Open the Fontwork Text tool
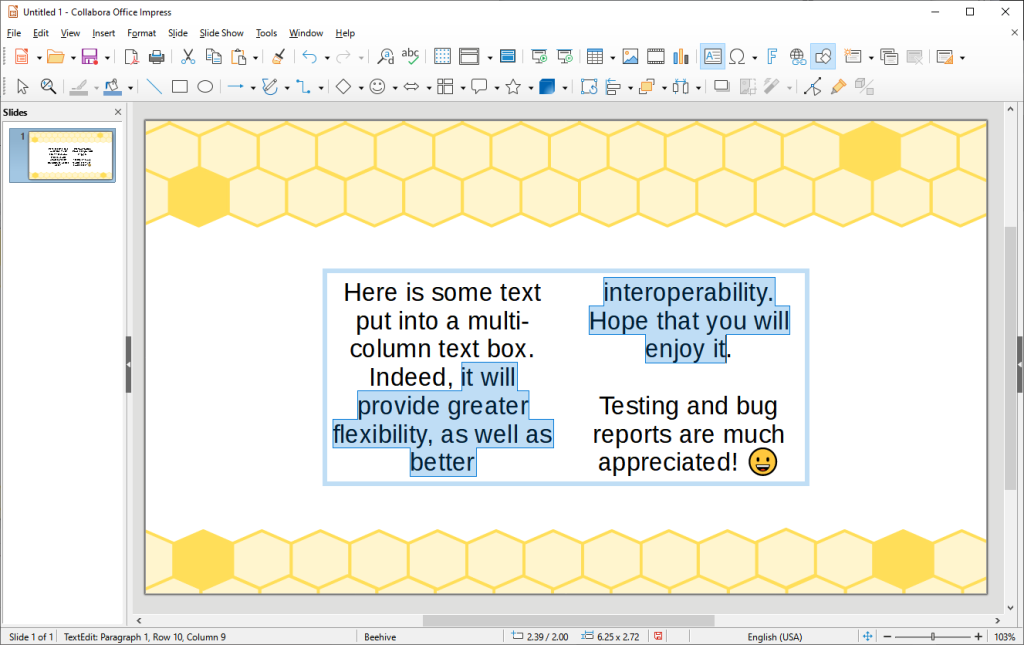 click(x=773, y=56)
